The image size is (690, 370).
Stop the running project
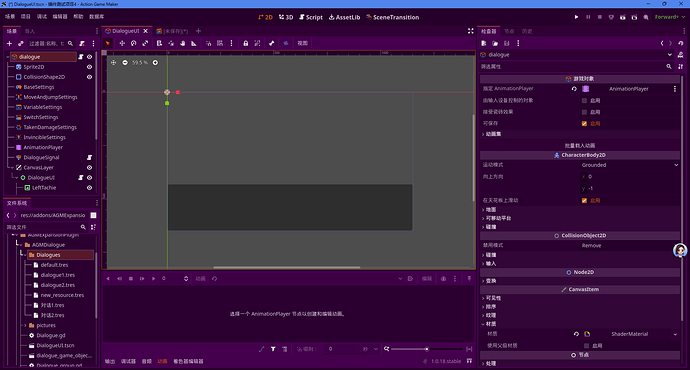coord(599,17)
